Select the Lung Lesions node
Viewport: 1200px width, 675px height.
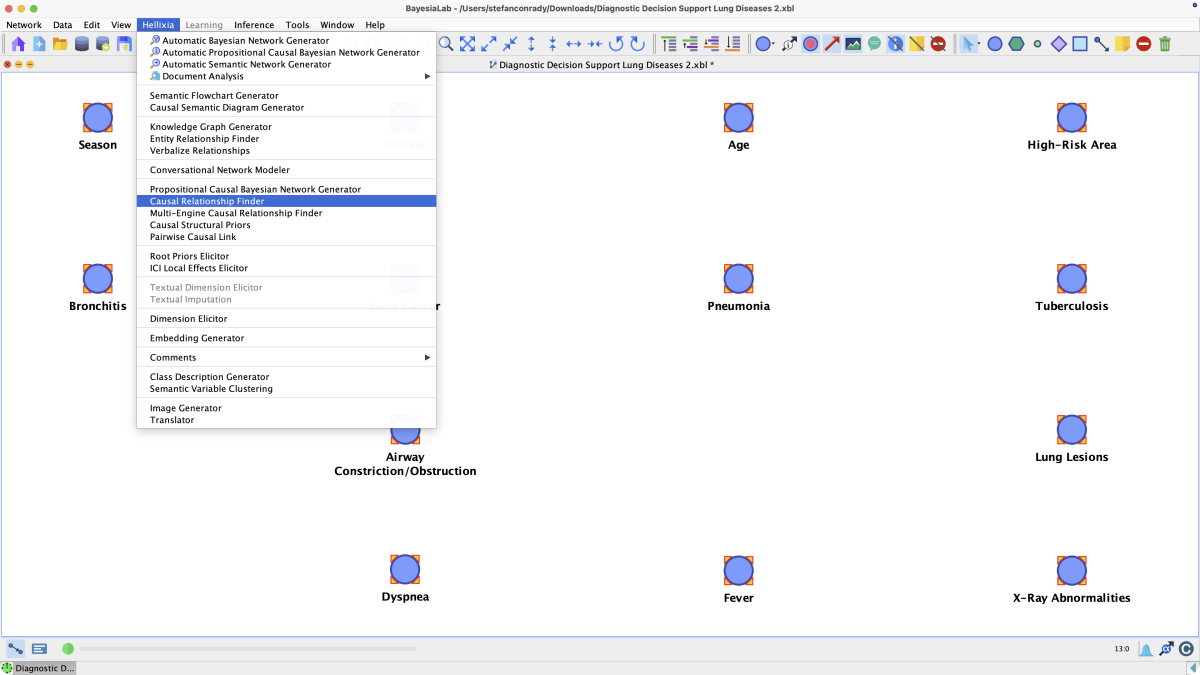point(1072,430)
